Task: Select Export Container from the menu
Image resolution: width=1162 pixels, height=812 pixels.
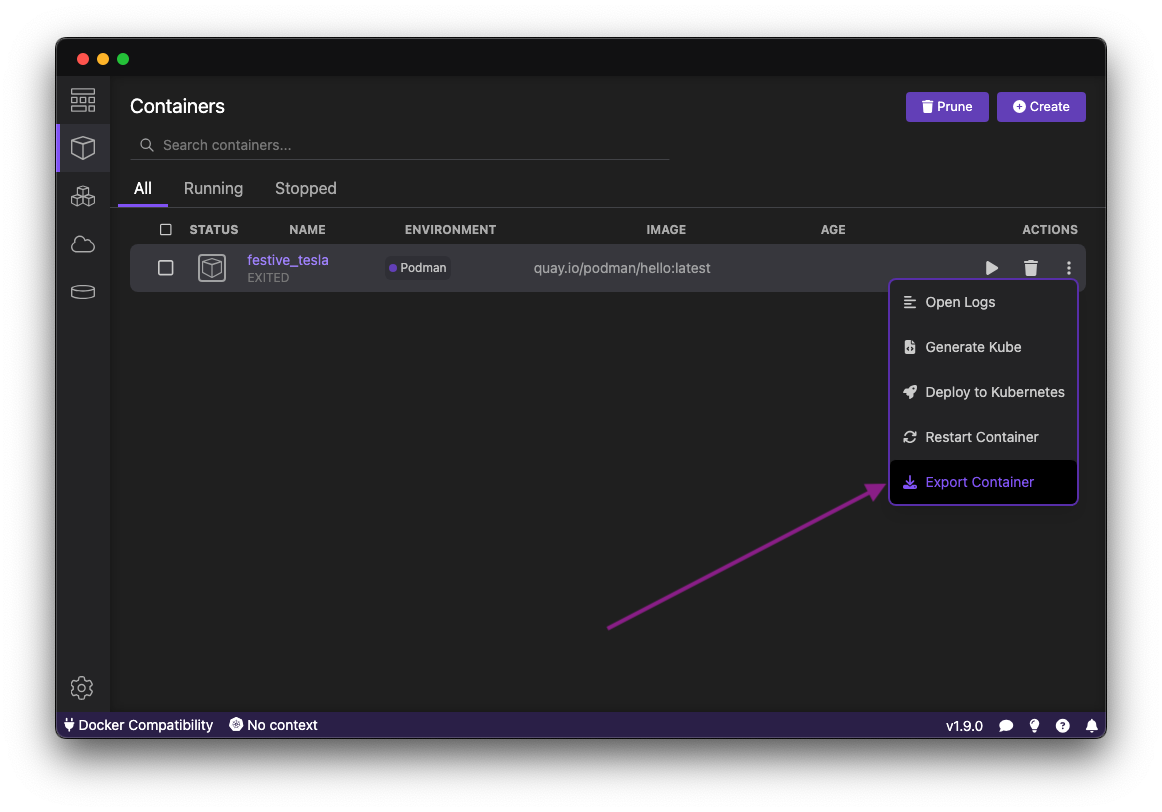Action: [x=978, y=481]
